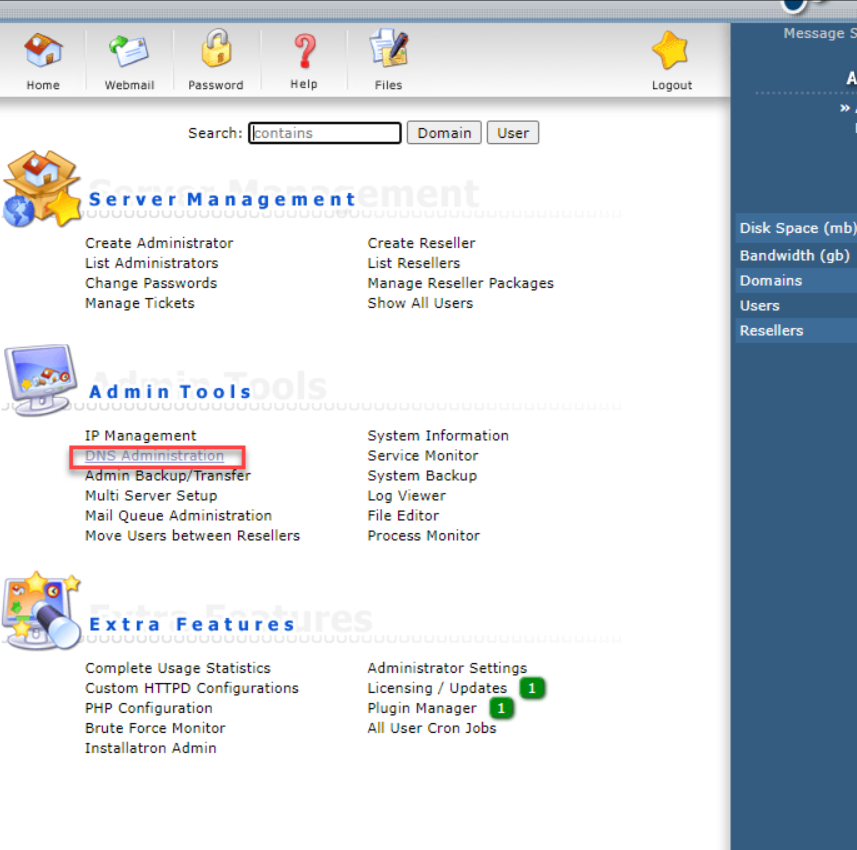Click the Extra Features flashlight icon

[x=42, y=611]
